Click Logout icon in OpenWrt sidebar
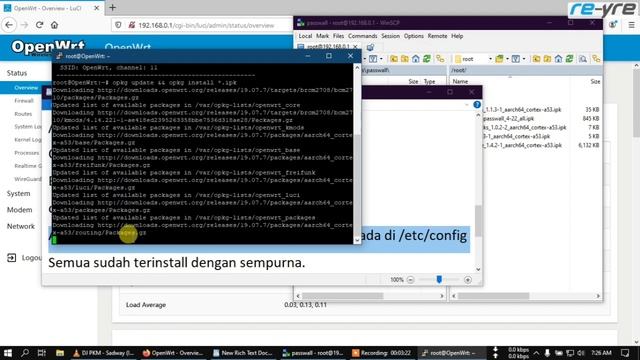Screen dimensions: 640x360 (11, 258)
